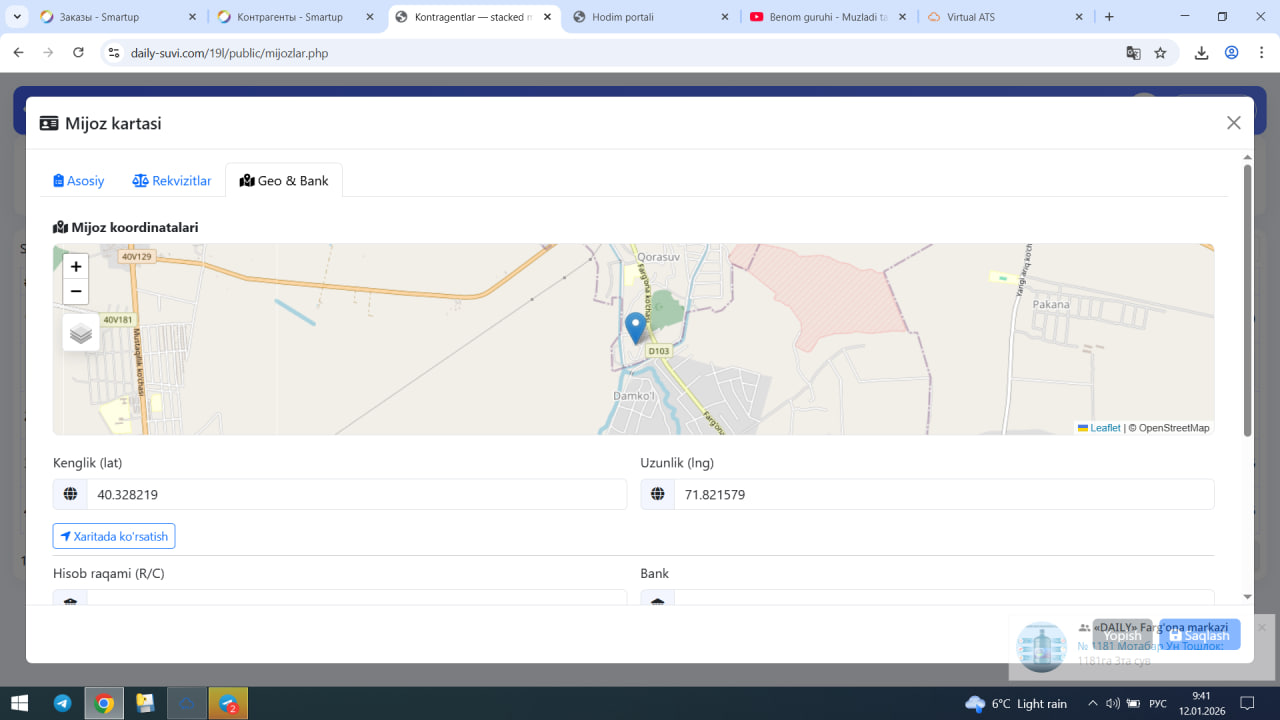1280x720 pixels.
Task: Bookmark this page with the star
Action: [1160, 53]
